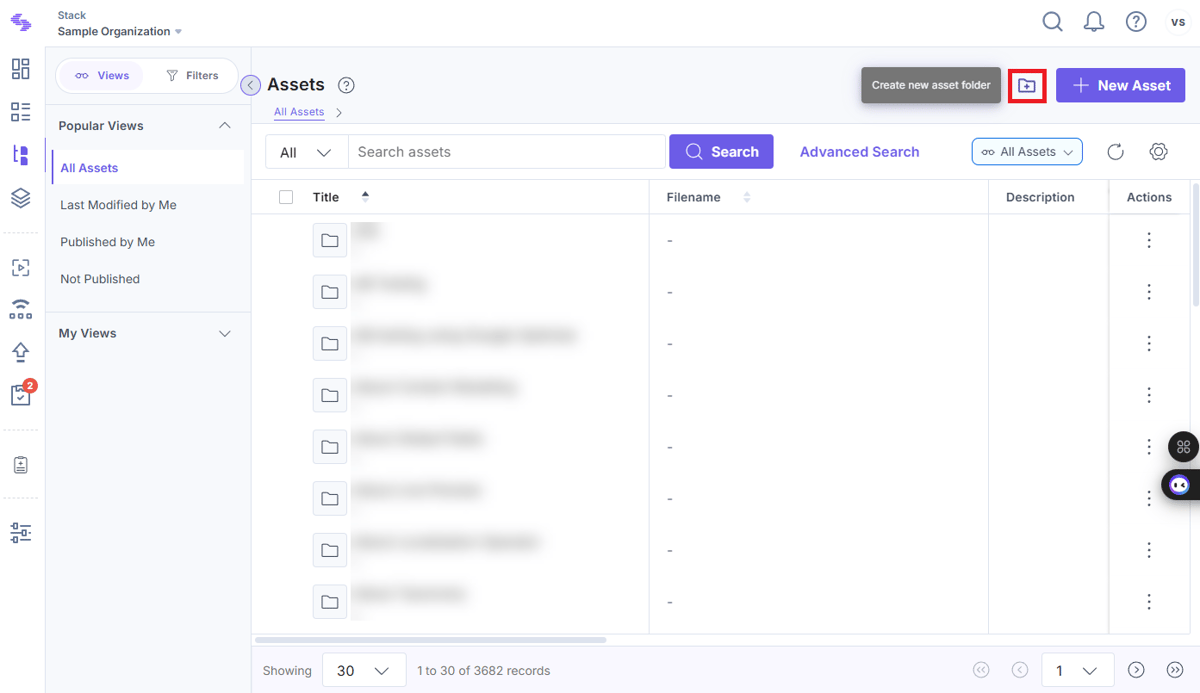This screenshot has width=1200, height=693.
Task: Click the Actions column header
Action: click(x=1149, y=197)
